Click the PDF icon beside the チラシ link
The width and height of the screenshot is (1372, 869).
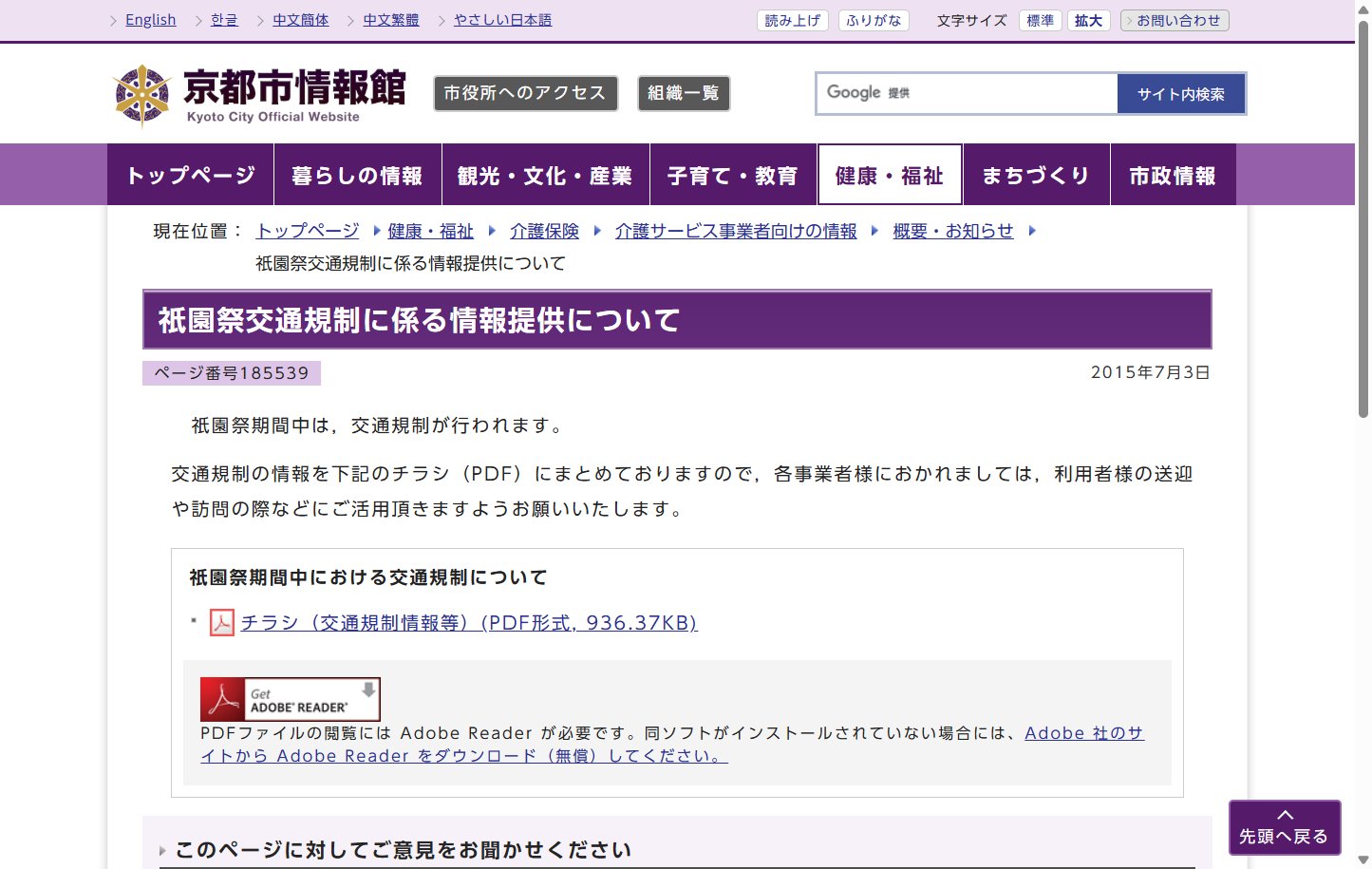coord(221,623)
